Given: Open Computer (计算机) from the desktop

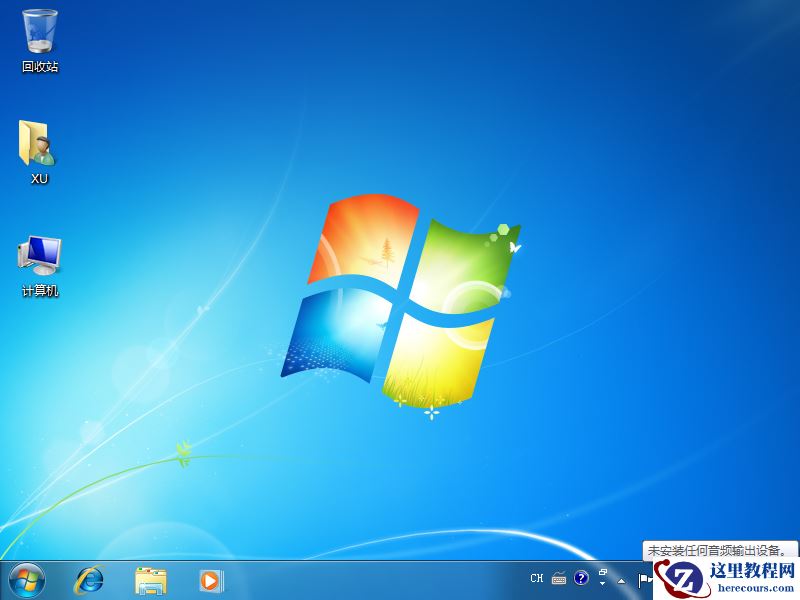Looking at the screenshot, I should pos(36,255).
